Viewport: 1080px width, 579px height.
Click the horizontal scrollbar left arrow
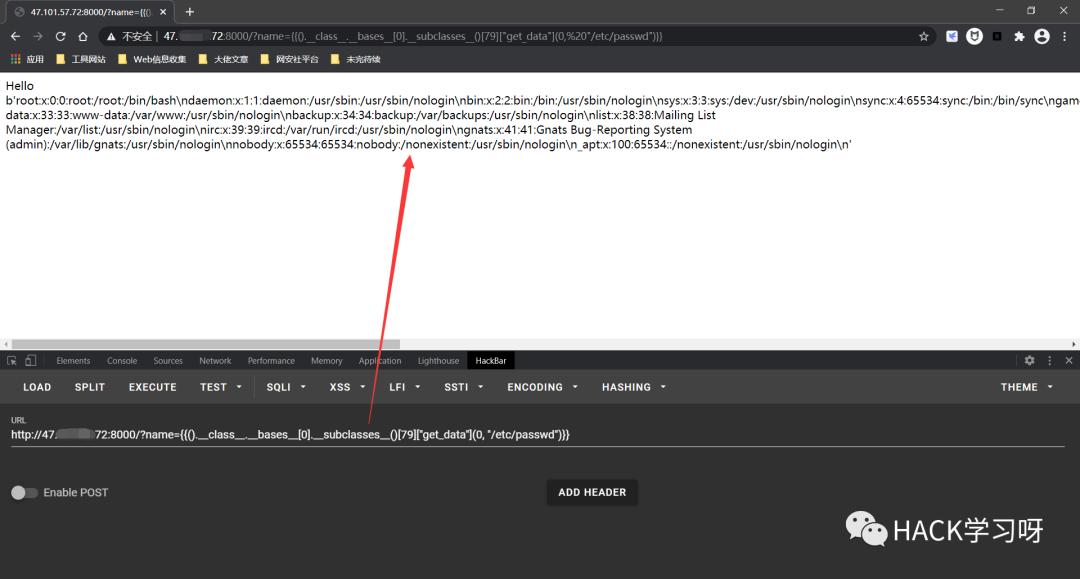point(6,344)
